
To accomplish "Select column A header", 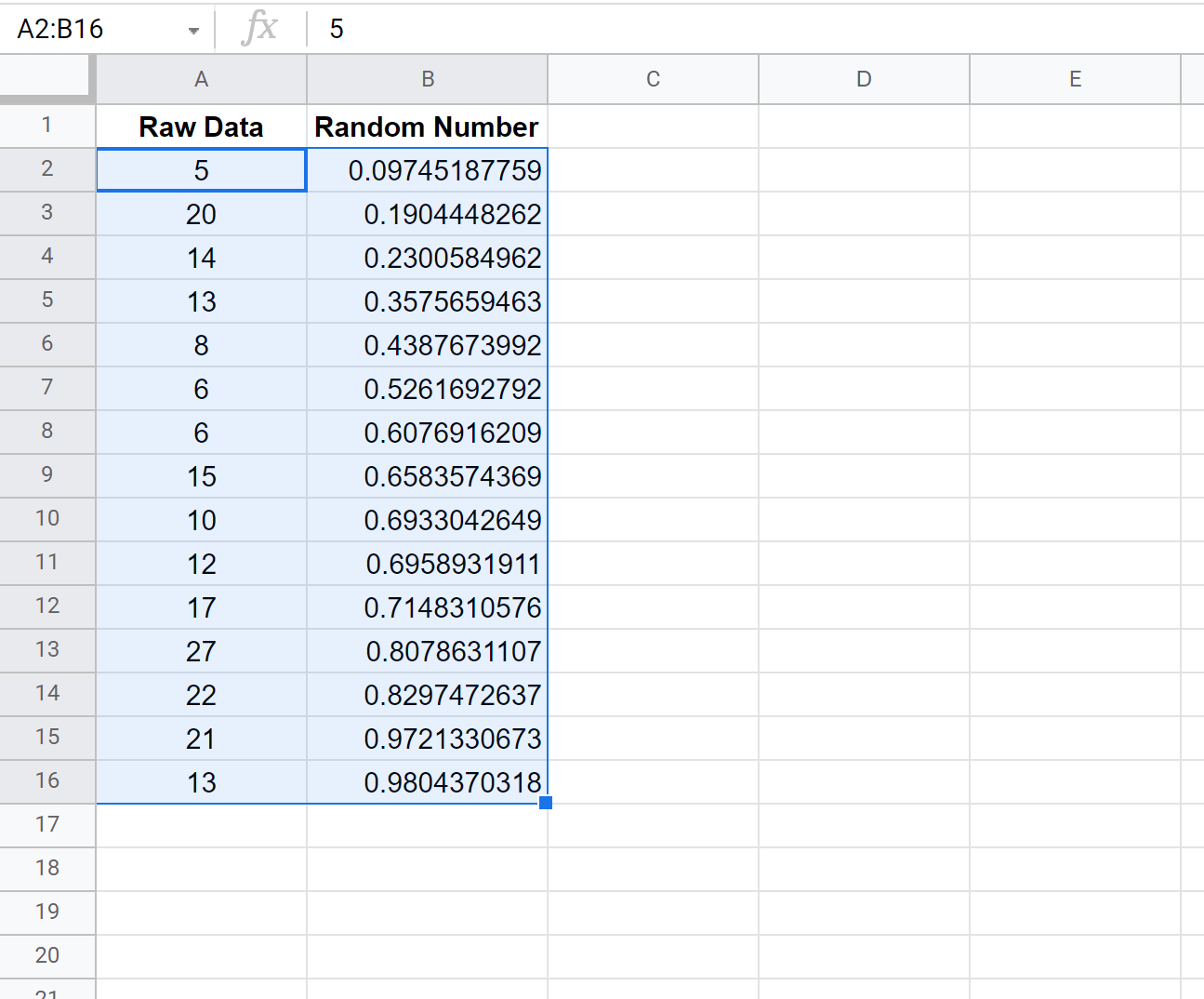I will coord(201,80).
